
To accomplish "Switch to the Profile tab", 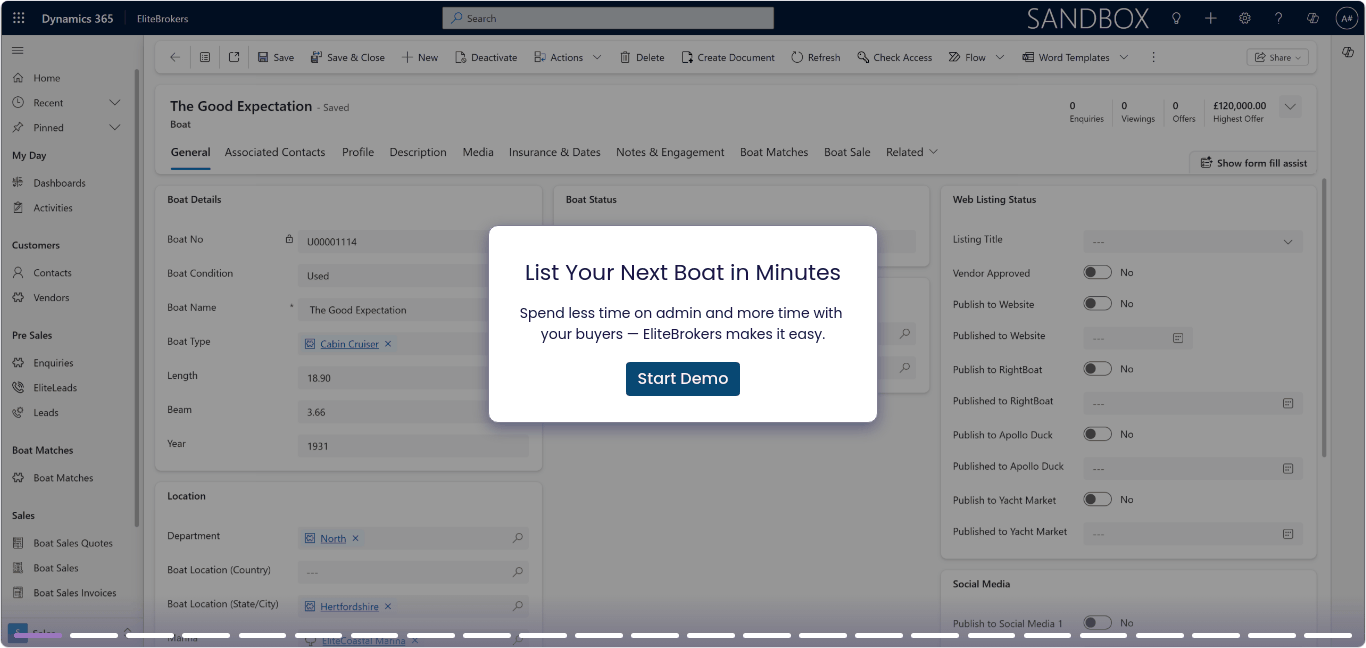I will (x=358, y=152).
